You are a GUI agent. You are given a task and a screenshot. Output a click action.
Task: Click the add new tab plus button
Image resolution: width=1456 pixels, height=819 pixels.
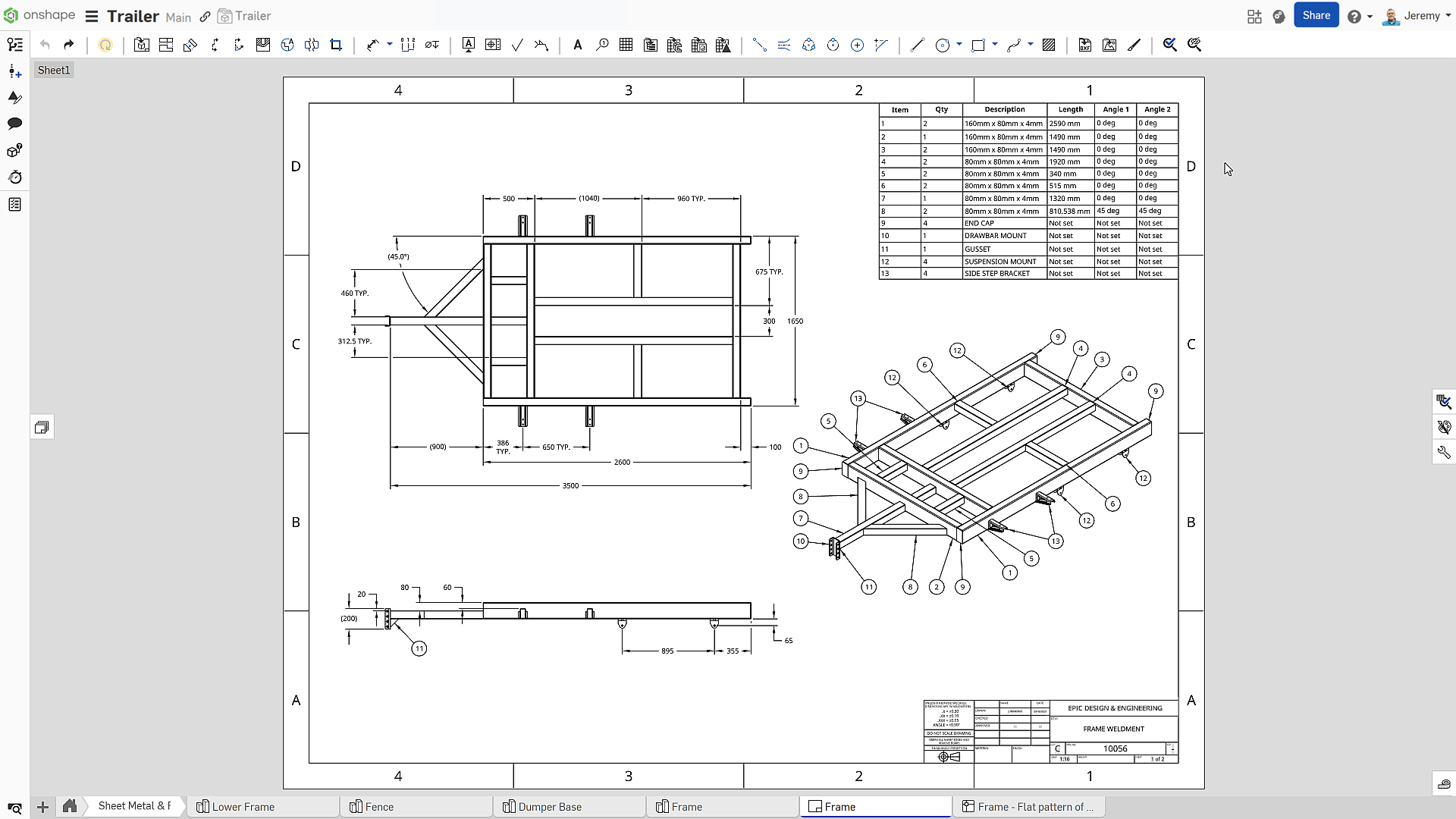click(43, 807)
